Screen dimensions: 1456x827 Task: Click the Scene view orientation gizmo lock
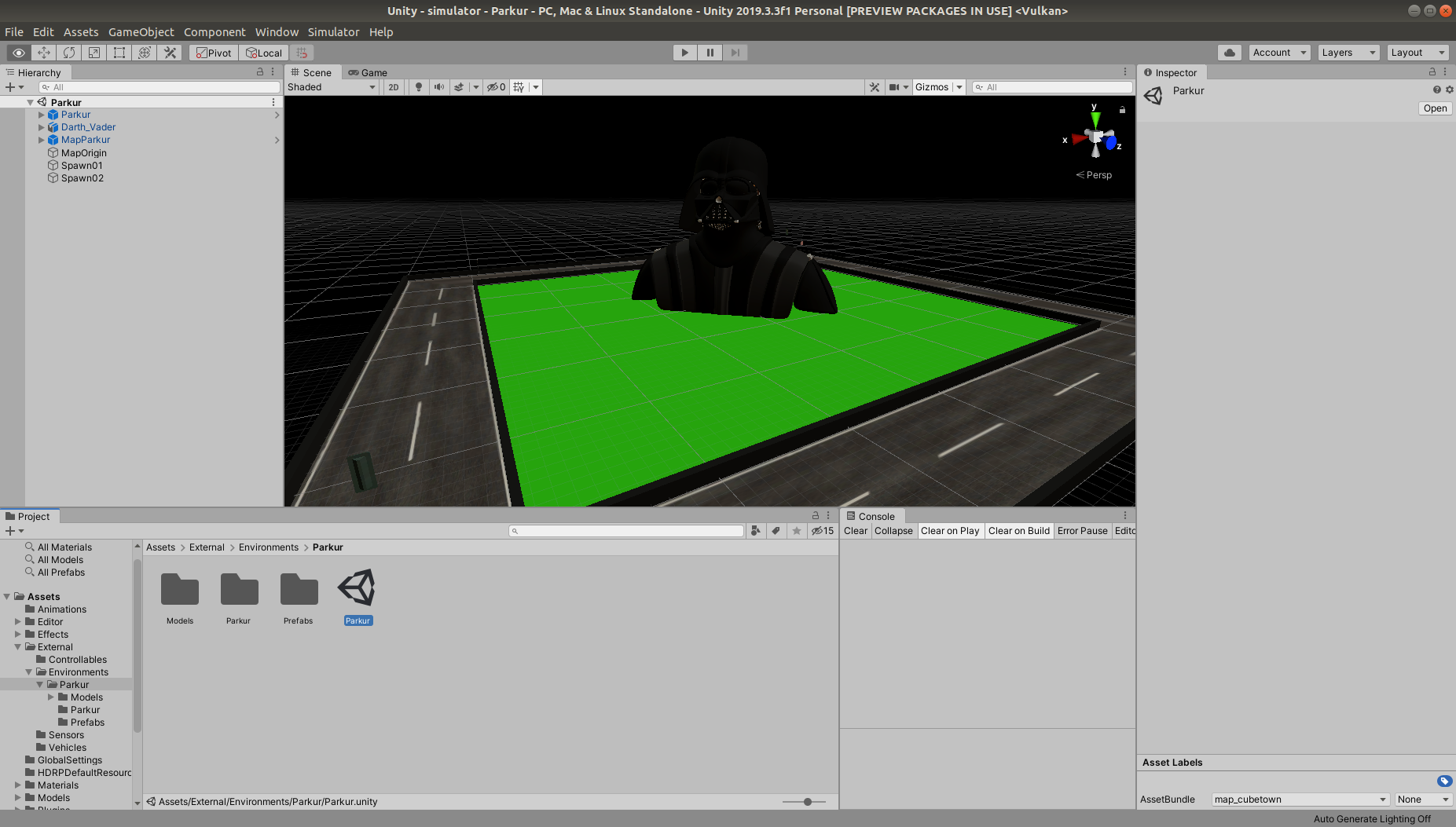(x=1122, y=110)
